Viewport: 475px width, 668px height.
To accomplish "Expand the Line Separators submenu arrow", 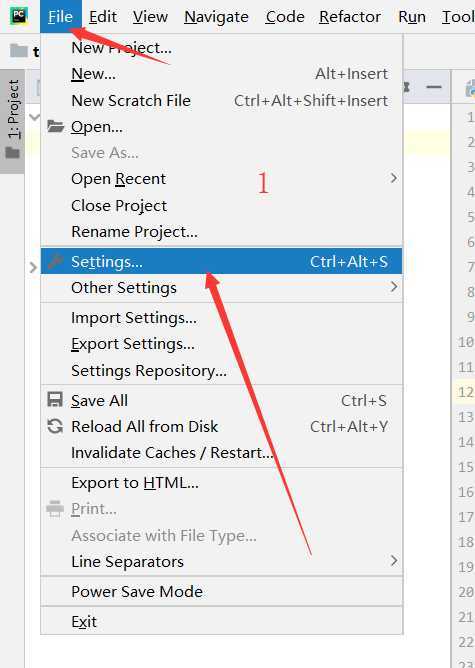I will coord(394,561).
